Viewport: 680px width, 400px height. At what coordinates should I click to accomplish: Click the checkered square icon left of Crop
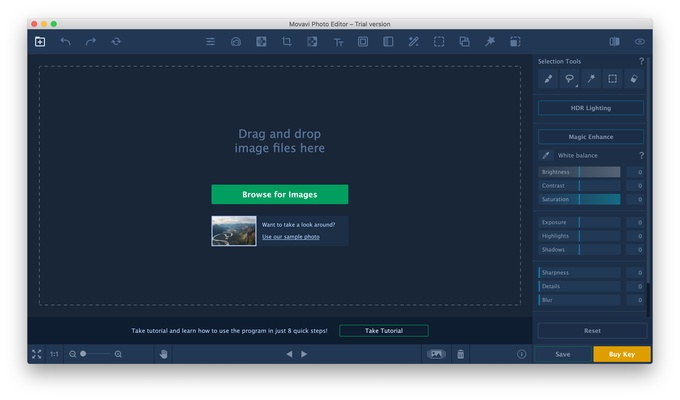point(261,42)
